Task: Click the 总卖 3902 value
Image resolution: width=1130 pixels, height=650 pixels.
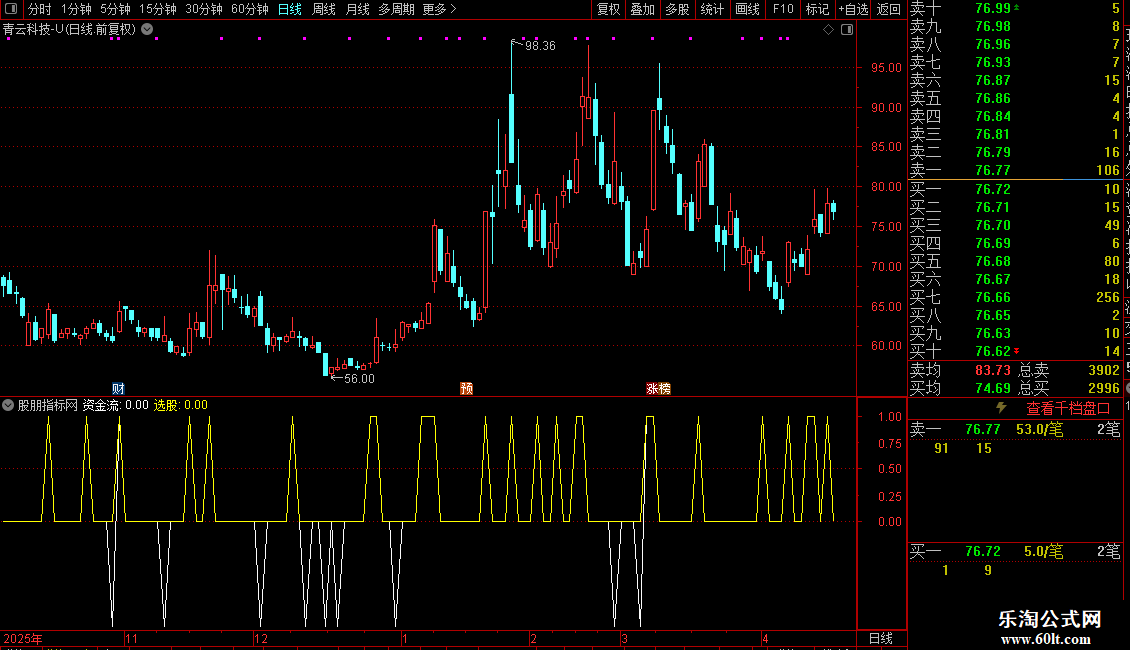Action: click(x=1104, y=370)
